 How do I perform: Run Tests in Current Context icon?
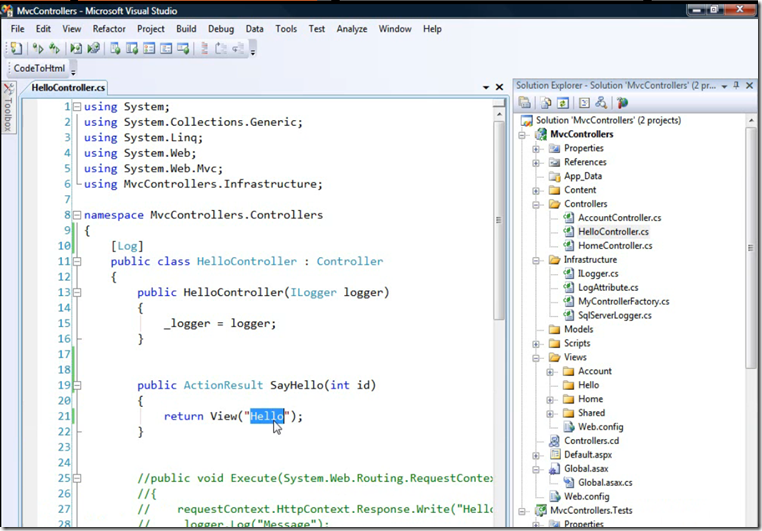click(x=38, y=48)
